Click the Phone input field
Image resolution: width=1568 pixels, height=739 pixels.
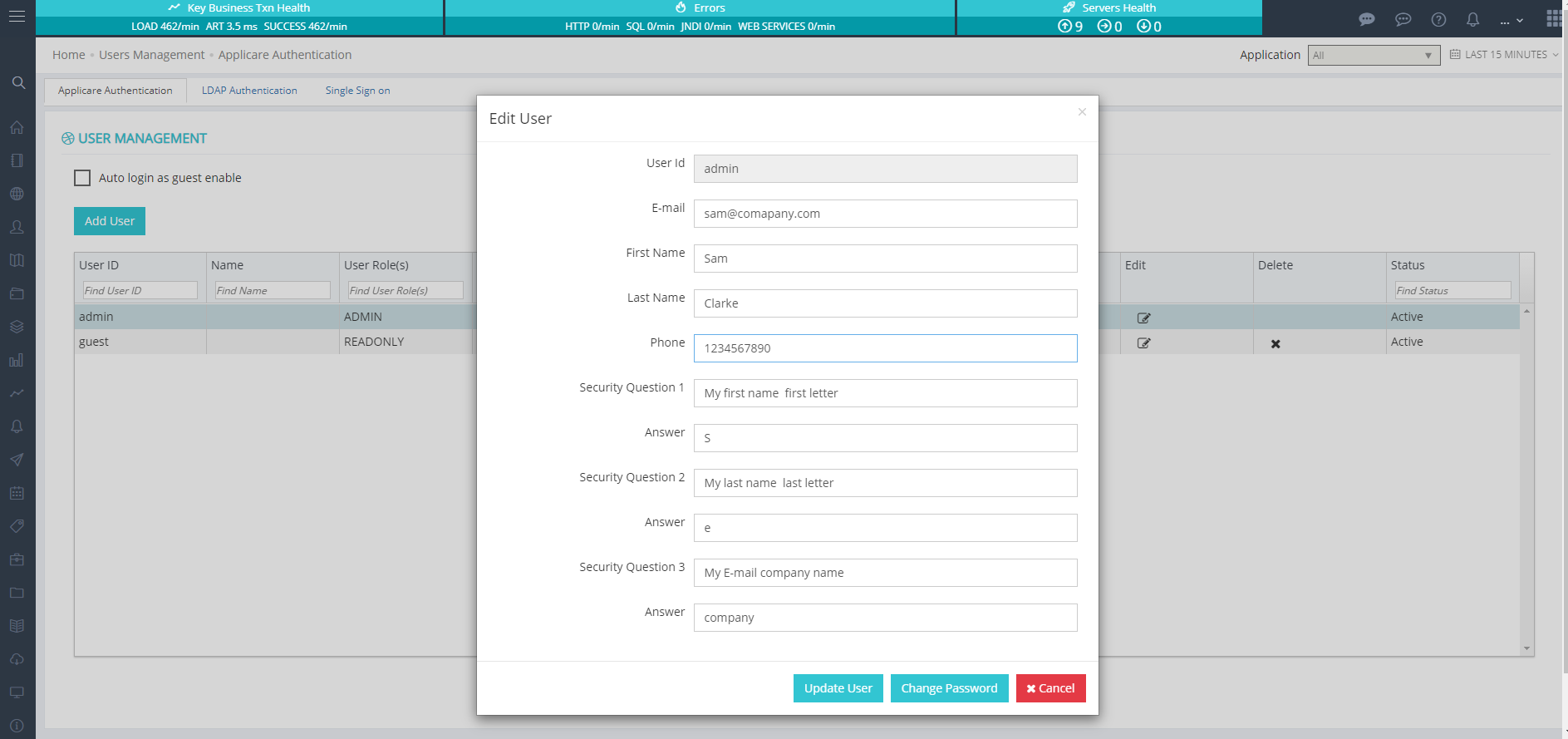tap(885, 348)
